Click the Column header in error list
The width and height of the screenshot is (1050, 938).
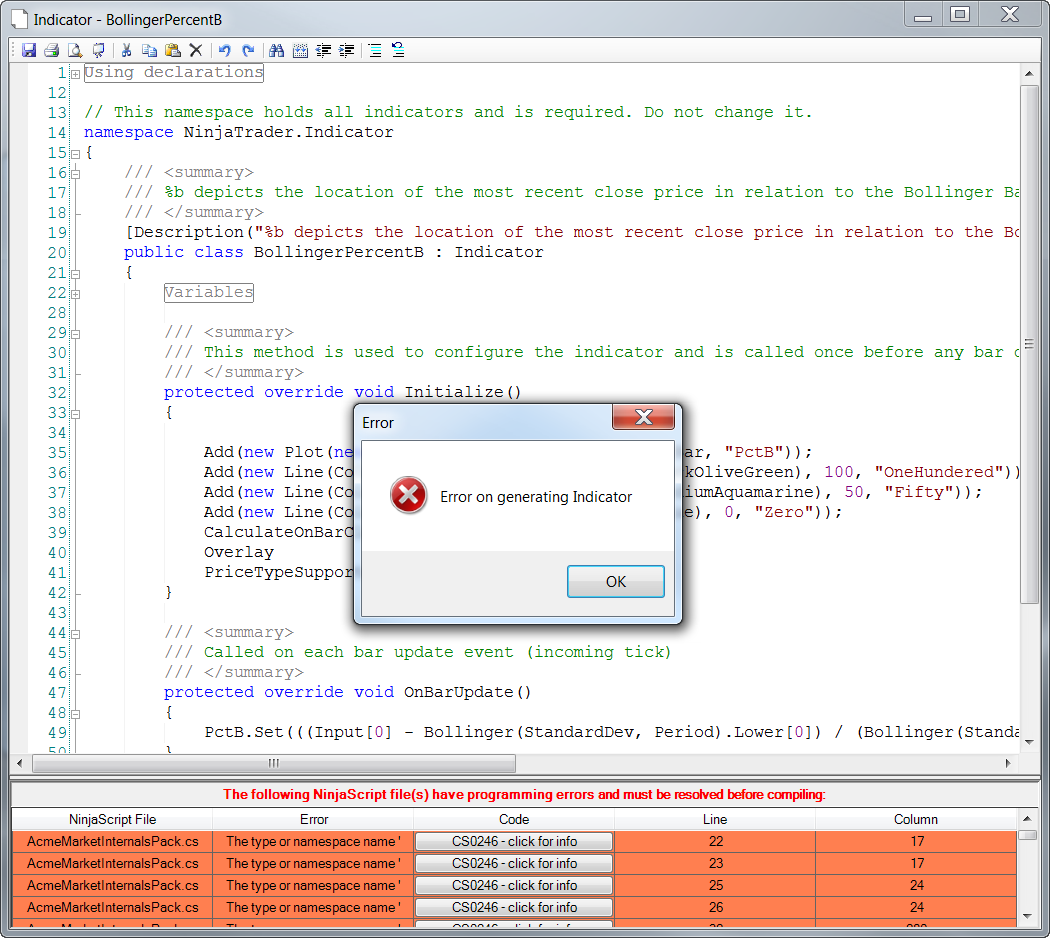(915, 819)
